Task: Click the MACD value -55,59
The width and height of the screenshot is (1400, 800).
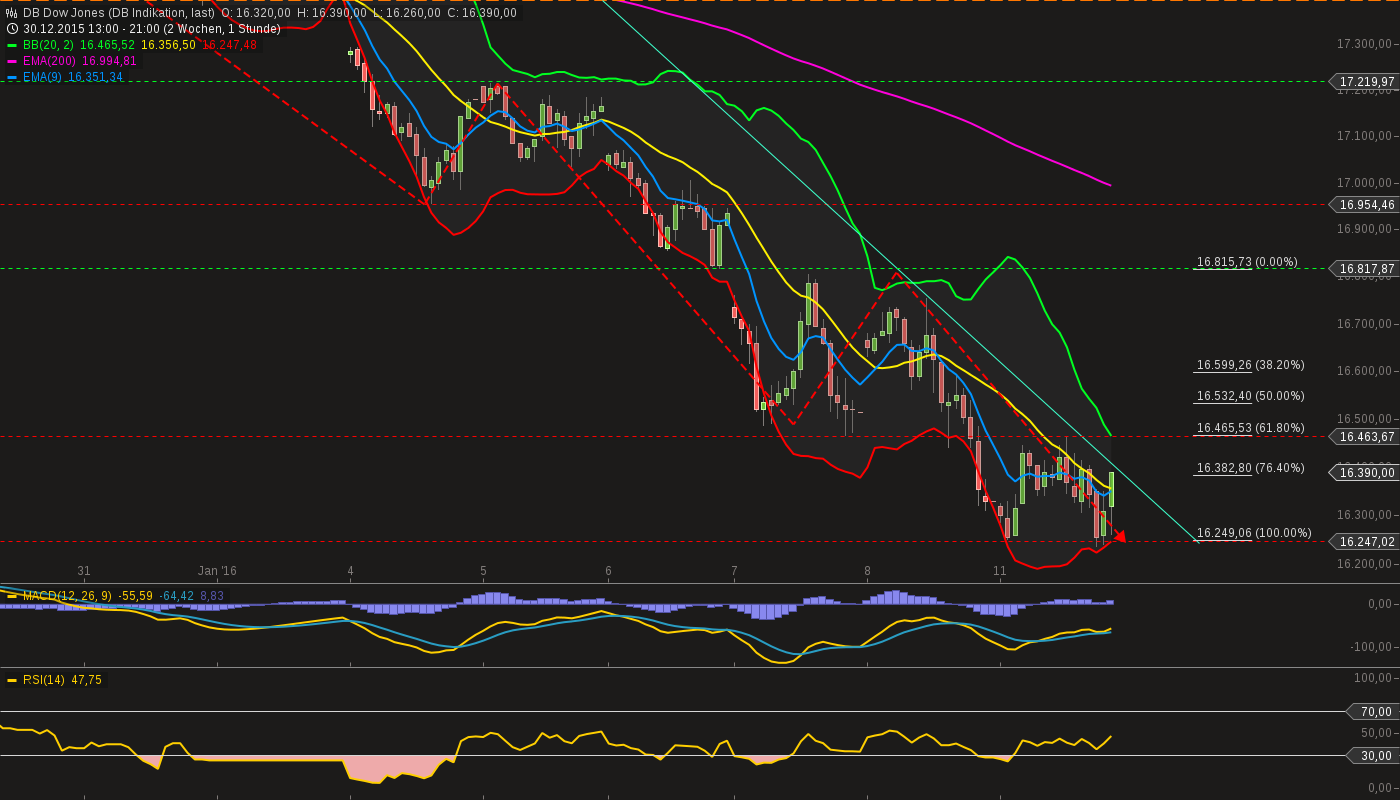Action: pos(136,596)
